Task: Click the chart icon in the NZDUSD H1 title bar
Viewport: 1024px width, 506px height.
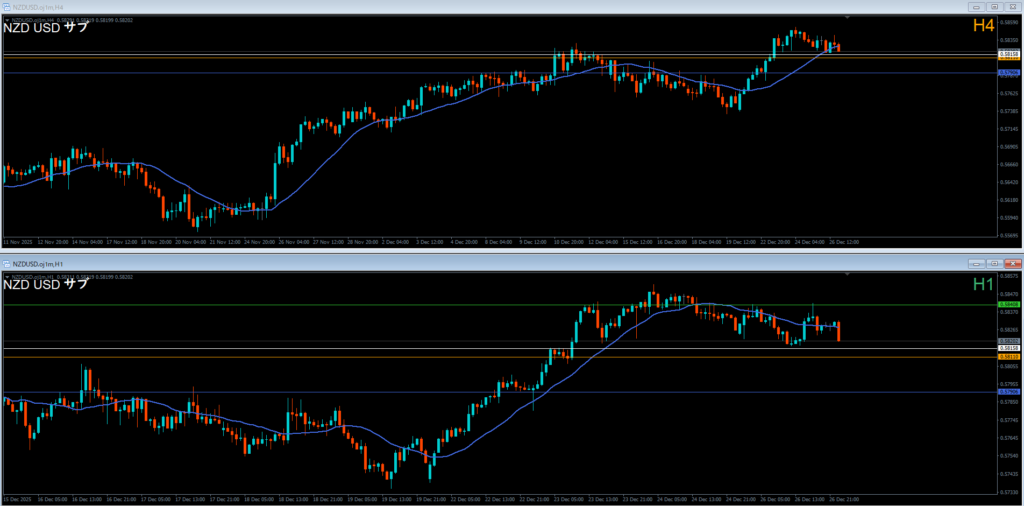Action: (6, 263)
